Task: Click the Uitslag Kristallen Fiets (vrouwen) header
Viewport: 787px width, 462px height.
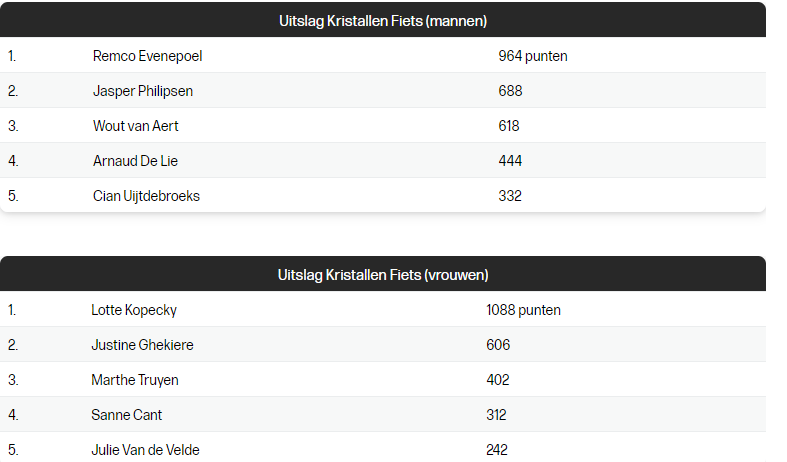Action: (383, 274)
